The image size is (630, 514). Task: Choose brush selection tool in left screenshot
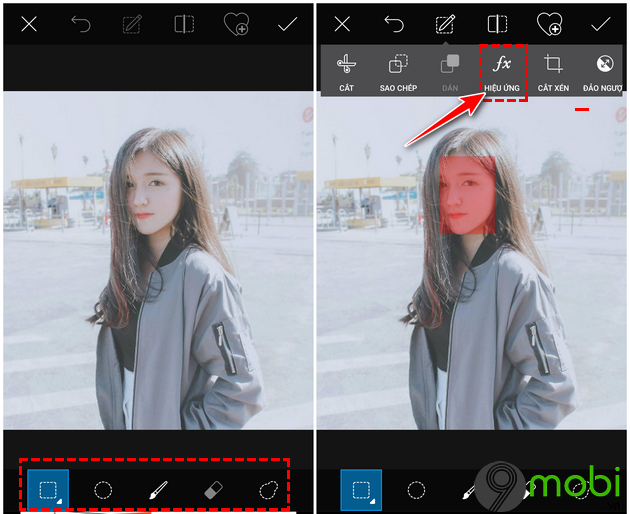point(158,490)
